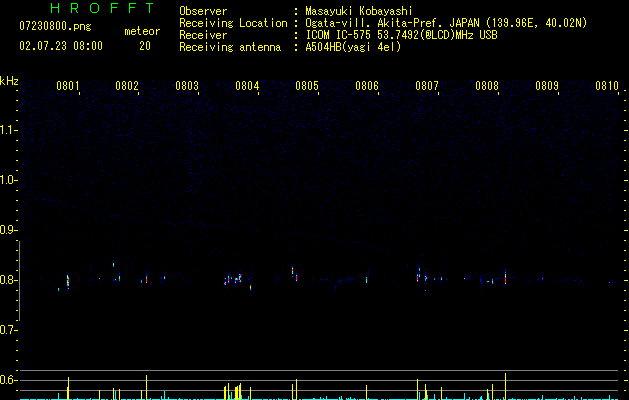Click the 'meteor' label
629x400 pixels.
(142, 31)
